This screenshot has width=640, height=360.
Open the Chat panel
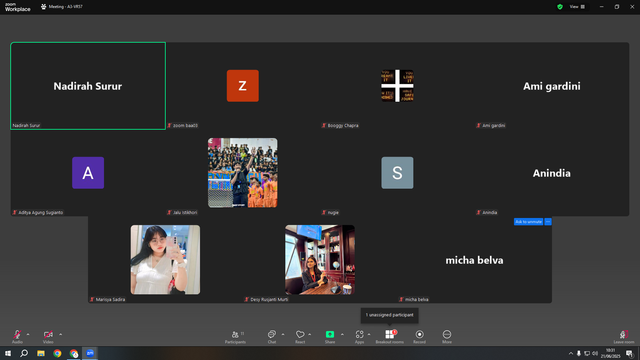point(272,336)
